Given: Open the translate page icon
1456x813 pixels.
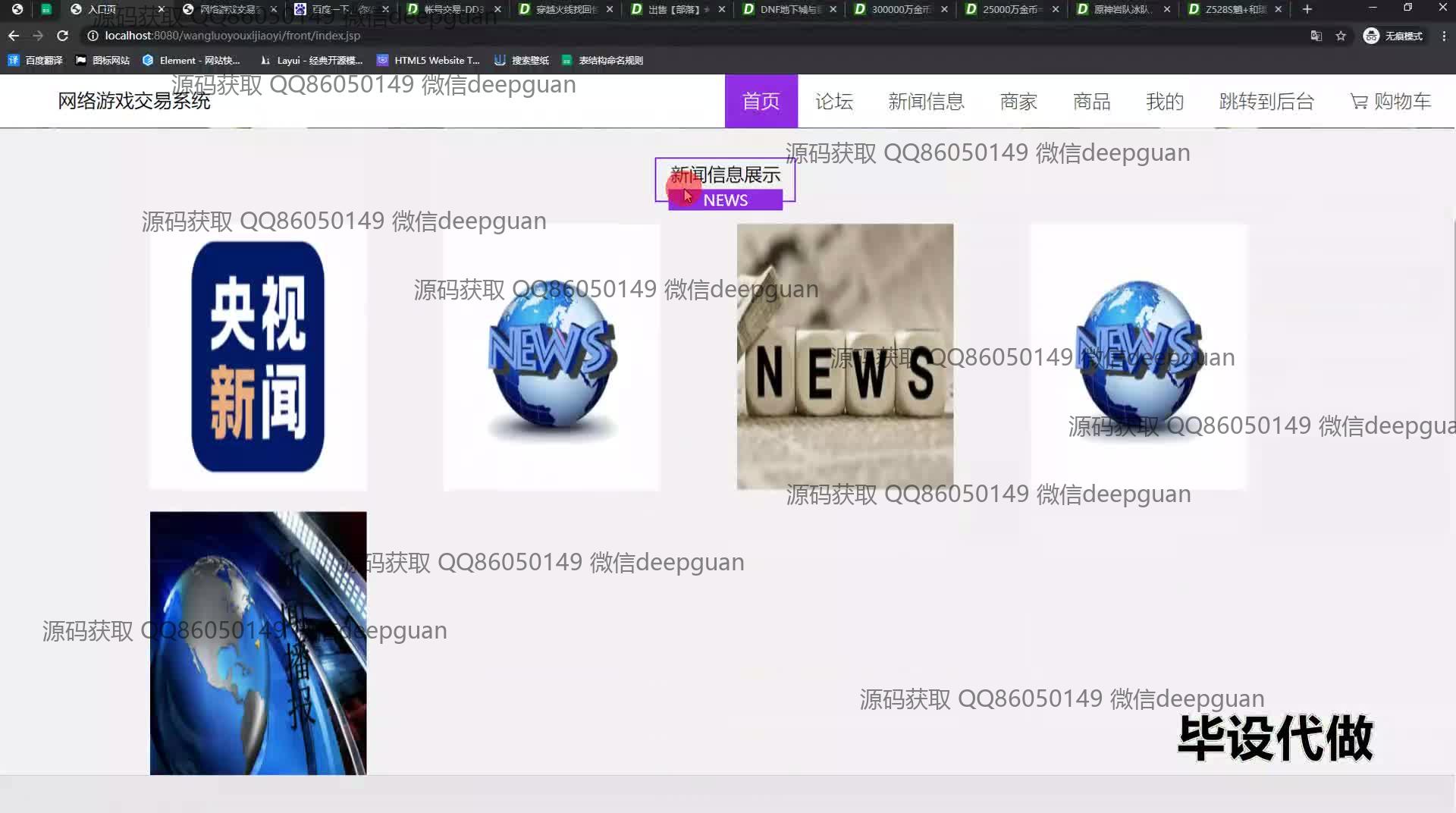Looking at the screenshot, I should (1316, 36).
